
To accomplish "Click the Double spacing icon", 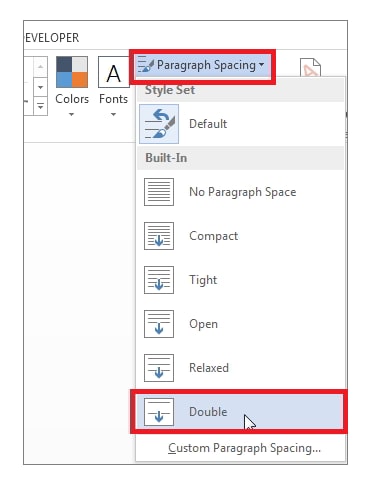I will pos(159,412).
